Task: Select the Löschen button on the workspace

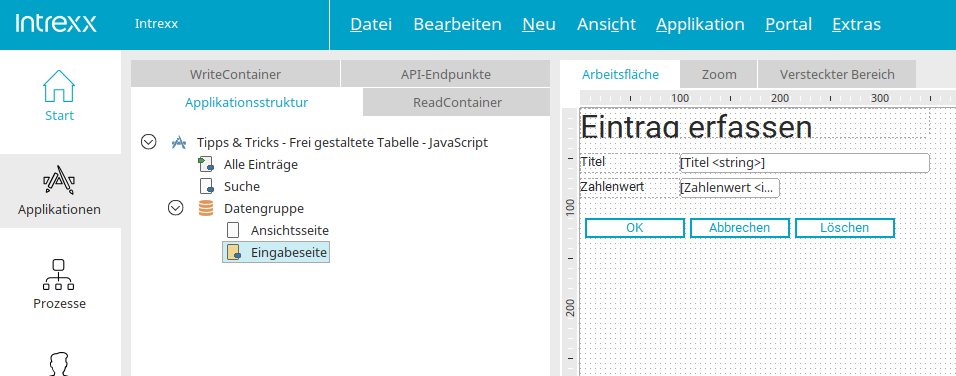Action: [x=844, y=228]
